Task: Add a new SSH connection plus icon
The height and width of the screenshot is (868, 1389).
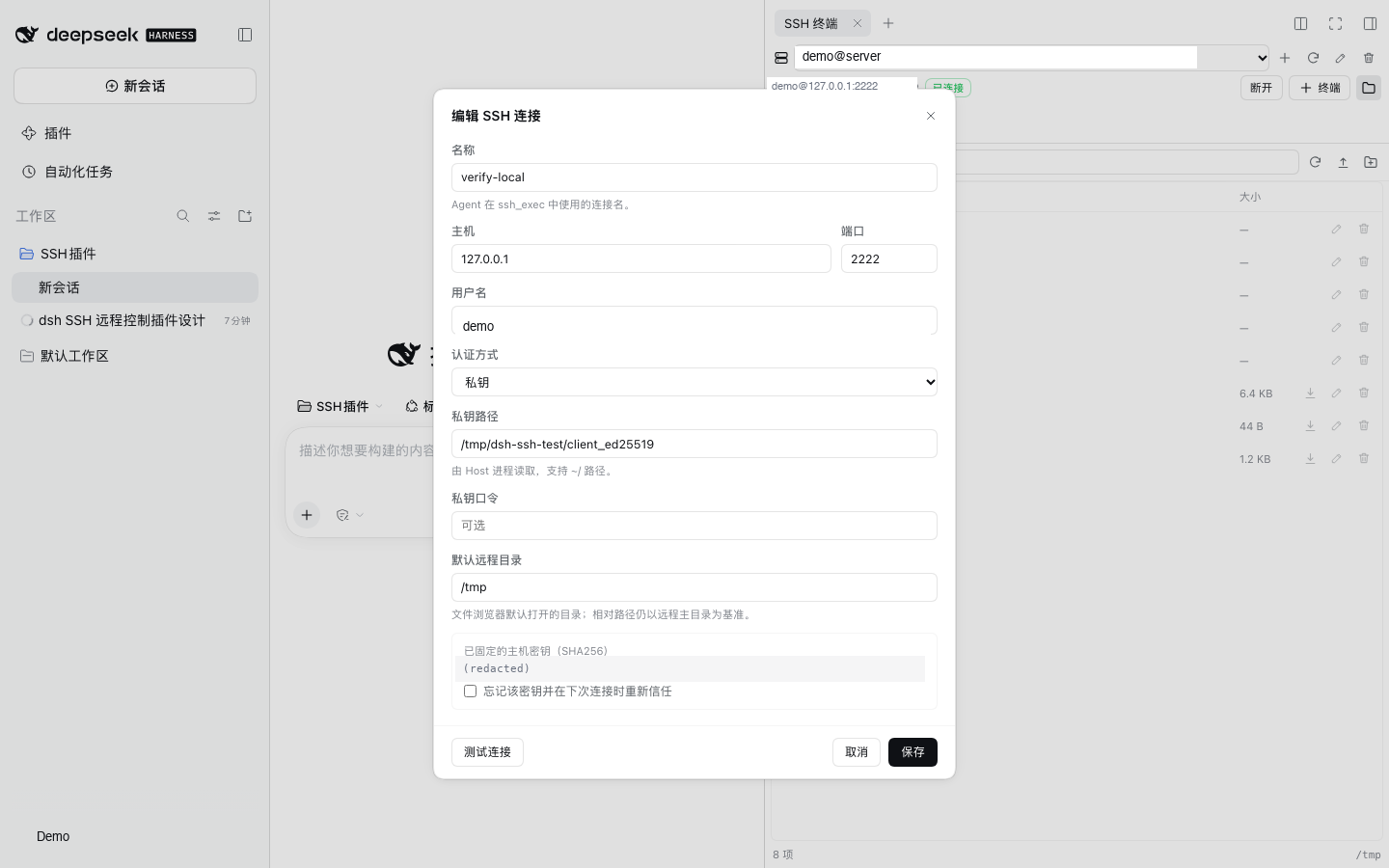Action: tap(1285, 58)
